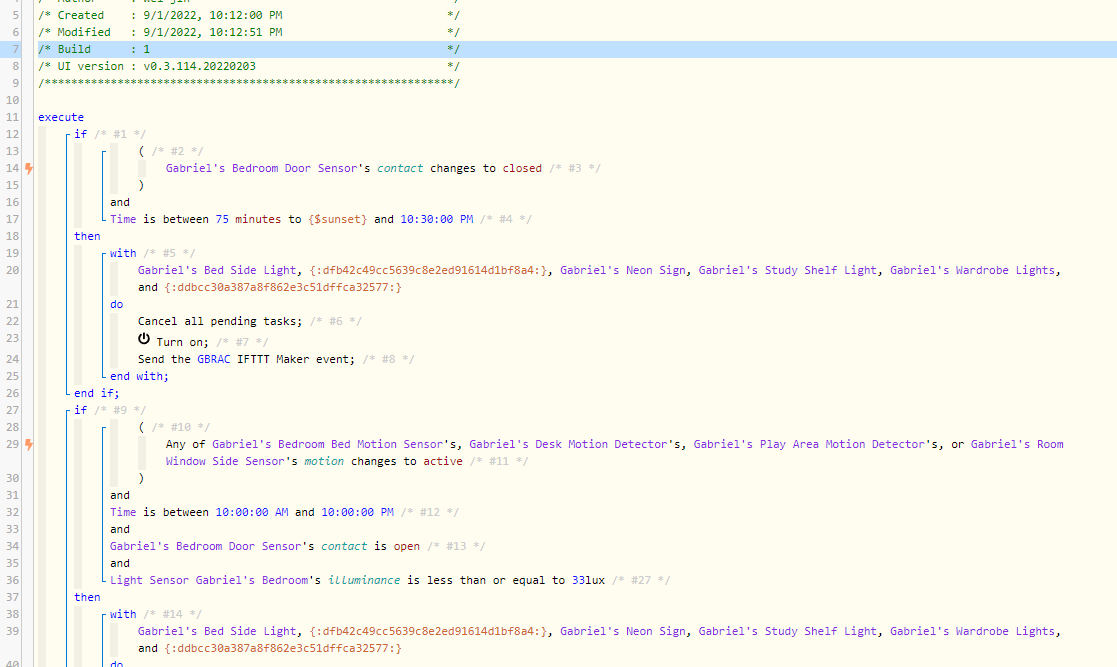Click the 10:00:00 PM end time
The width and height of the screenshot is (1117, 667).
pos(357,512)
